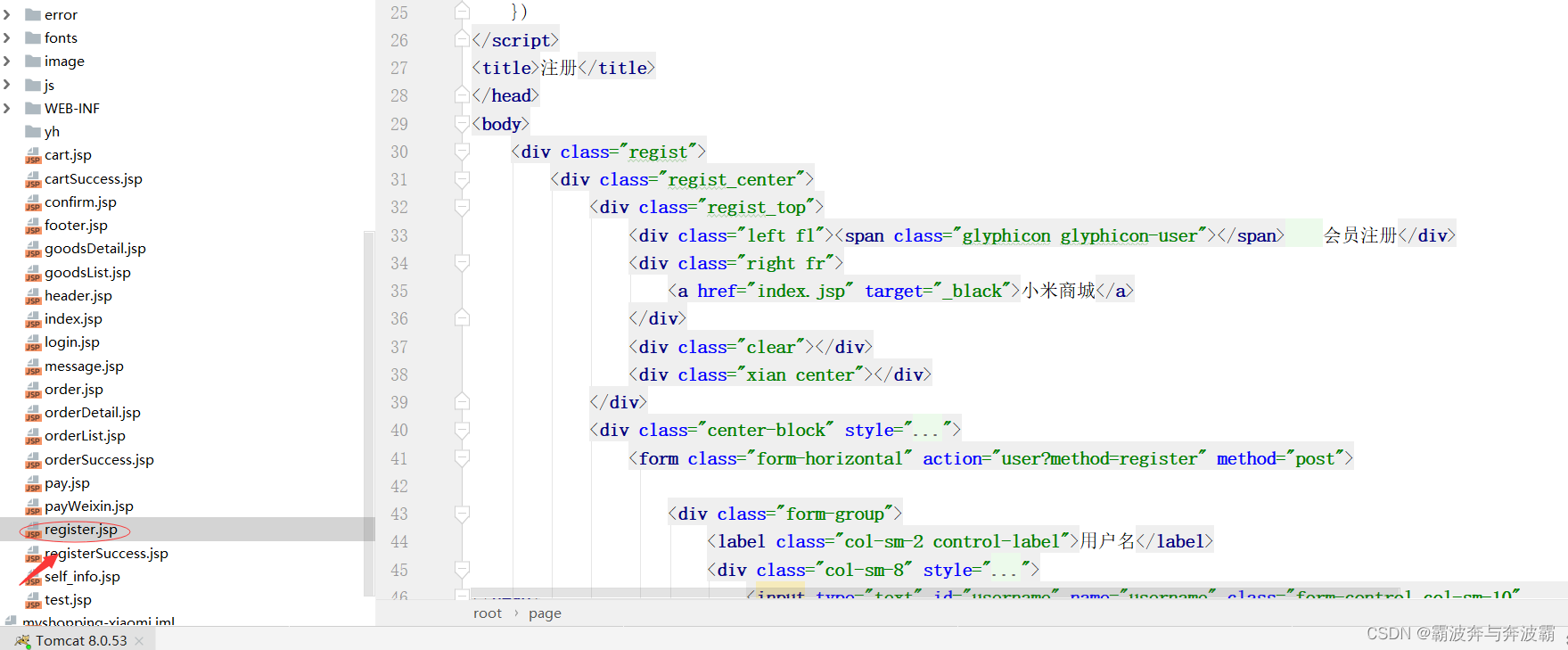Click the cartSuccess.jsp file icon
Image resolution: width=1568 pixels, height=650 pixels.
tap(33, 179)
